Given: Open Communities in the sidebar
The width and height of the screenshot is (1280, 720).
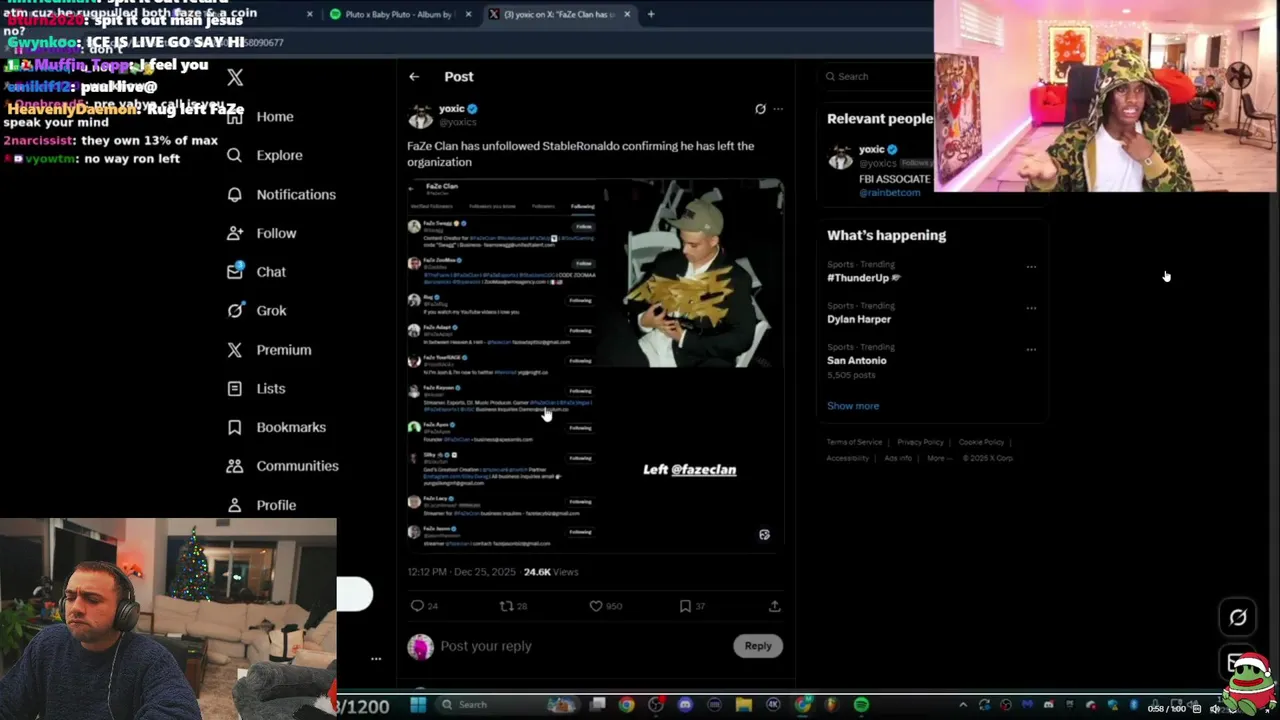Looking at the screenshot, I should coord(283,466).
